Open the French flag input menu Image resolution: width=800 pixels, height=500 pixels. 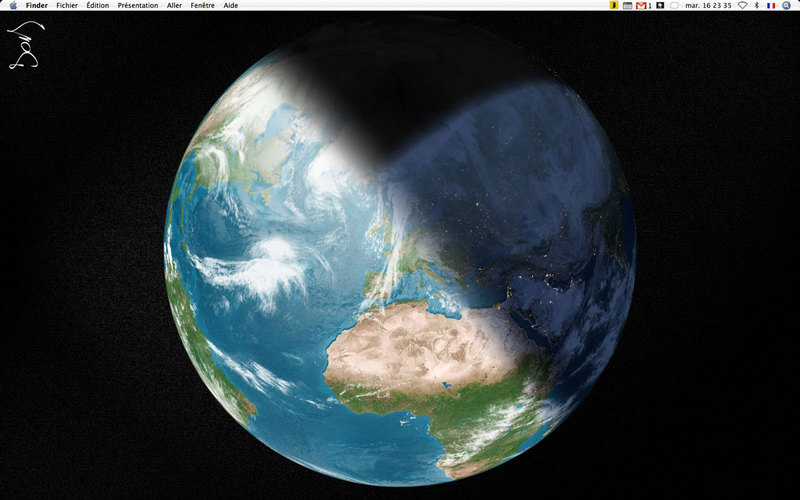click(x=771, y=5)
